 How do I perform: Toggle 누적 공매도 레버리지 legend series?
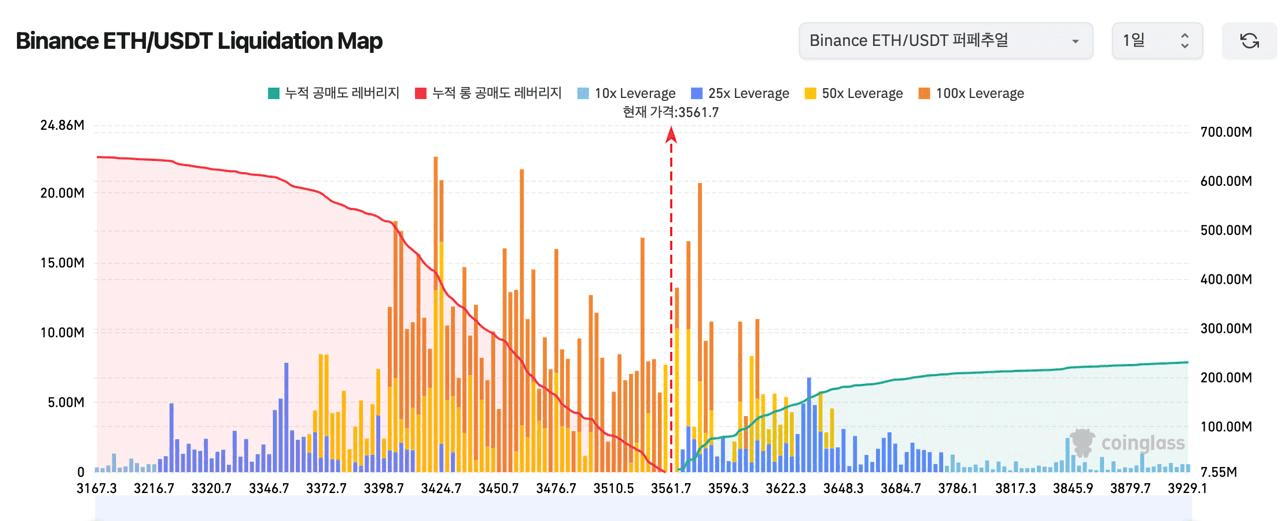(333, 93)
